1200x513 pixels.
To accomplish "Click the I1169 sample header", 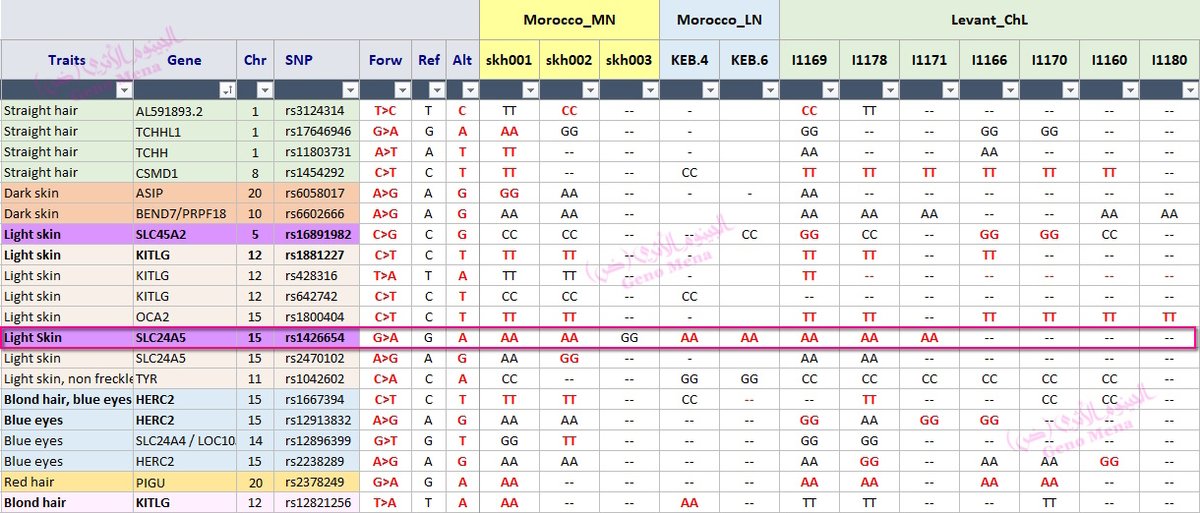I will tap(809, 60).
